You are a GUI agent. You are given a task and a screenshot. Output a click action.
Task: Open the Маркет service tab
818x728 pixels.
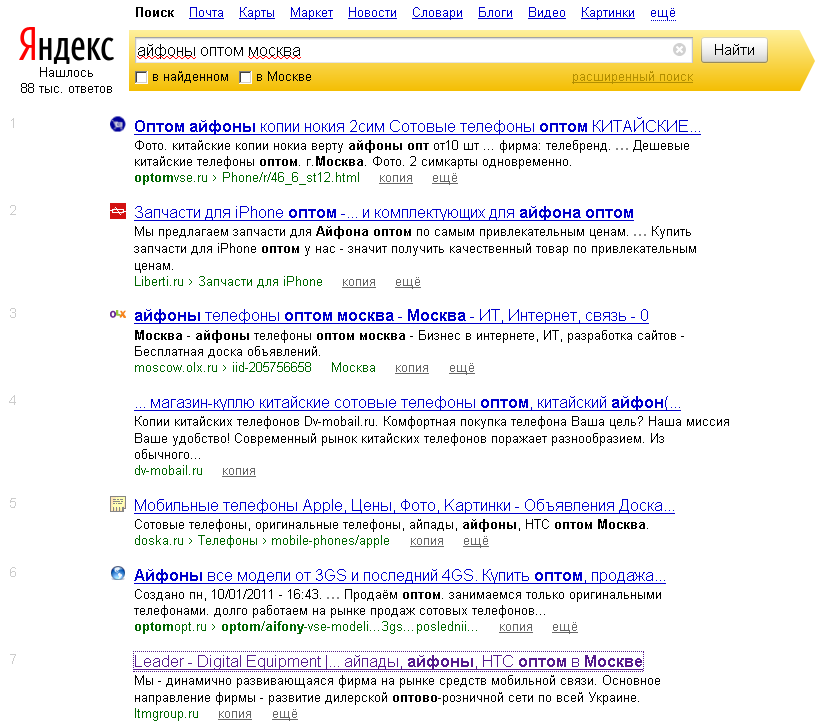click(311, 13)
